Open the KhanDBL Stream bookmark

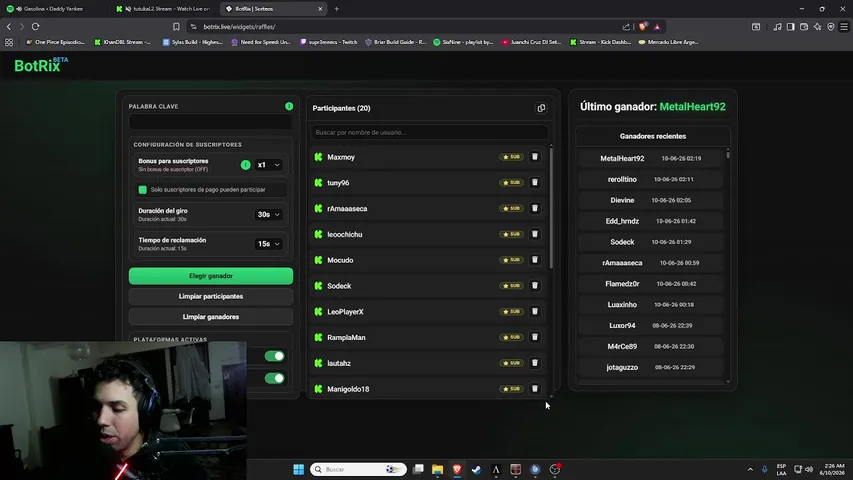click(123, 42)
